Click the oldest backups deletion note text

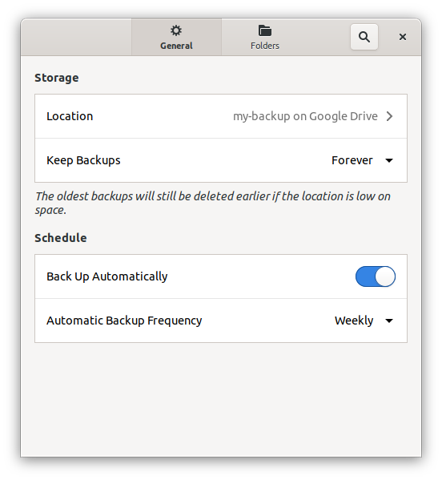[x=213, y=203]
